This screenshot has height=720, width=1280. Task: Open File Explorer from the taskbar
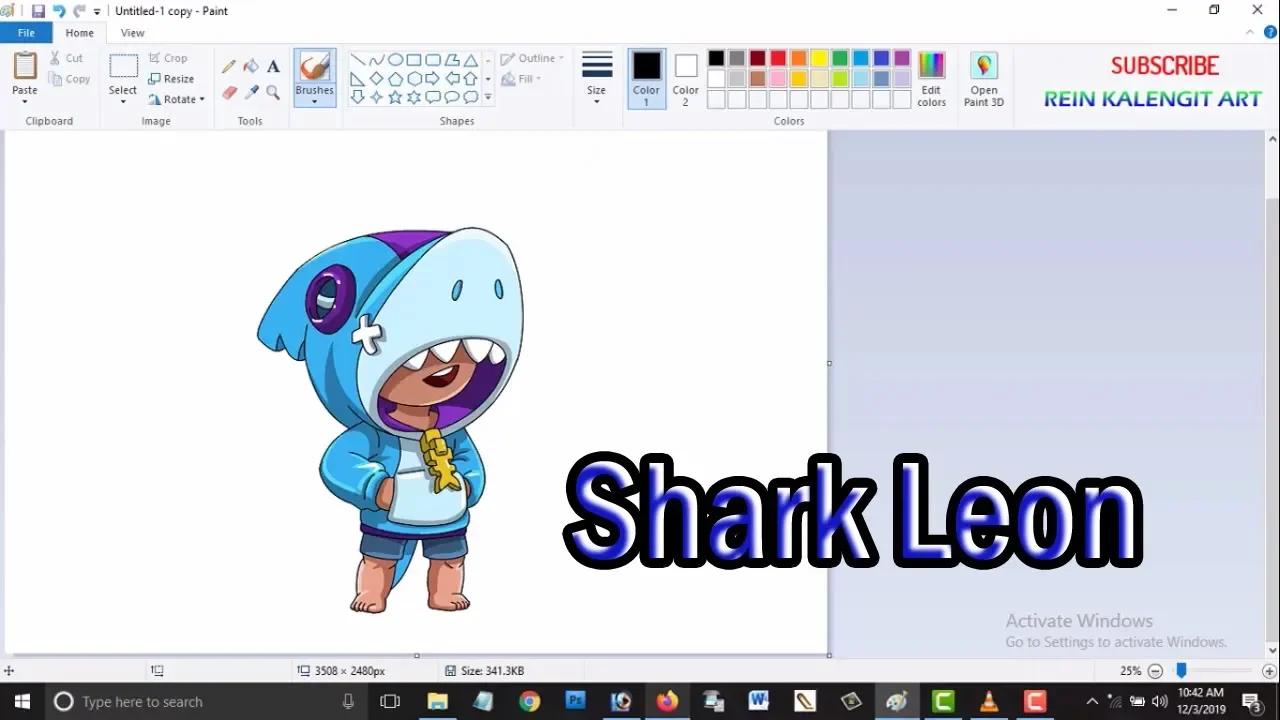tap(437, 701)
